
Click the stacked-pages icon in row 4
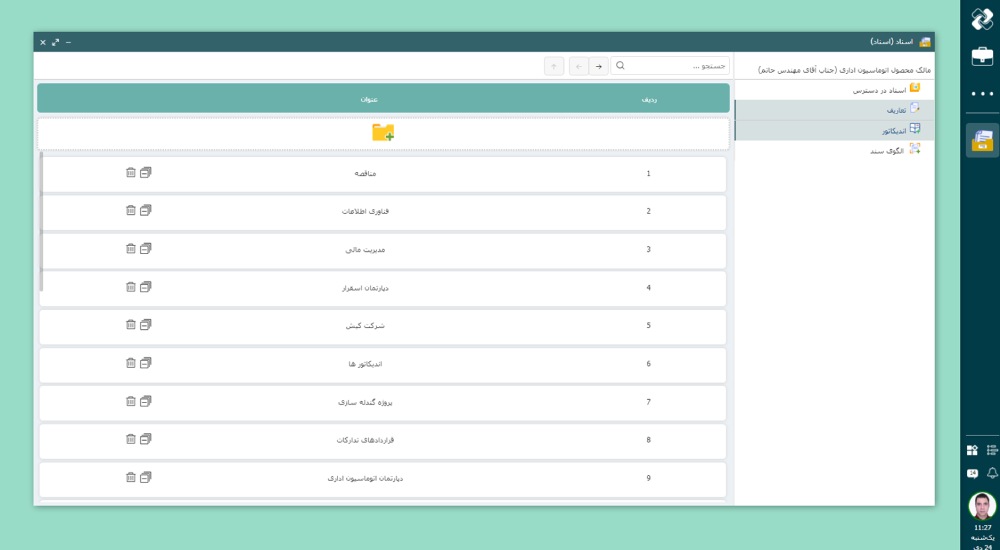[x=145, y=286]
